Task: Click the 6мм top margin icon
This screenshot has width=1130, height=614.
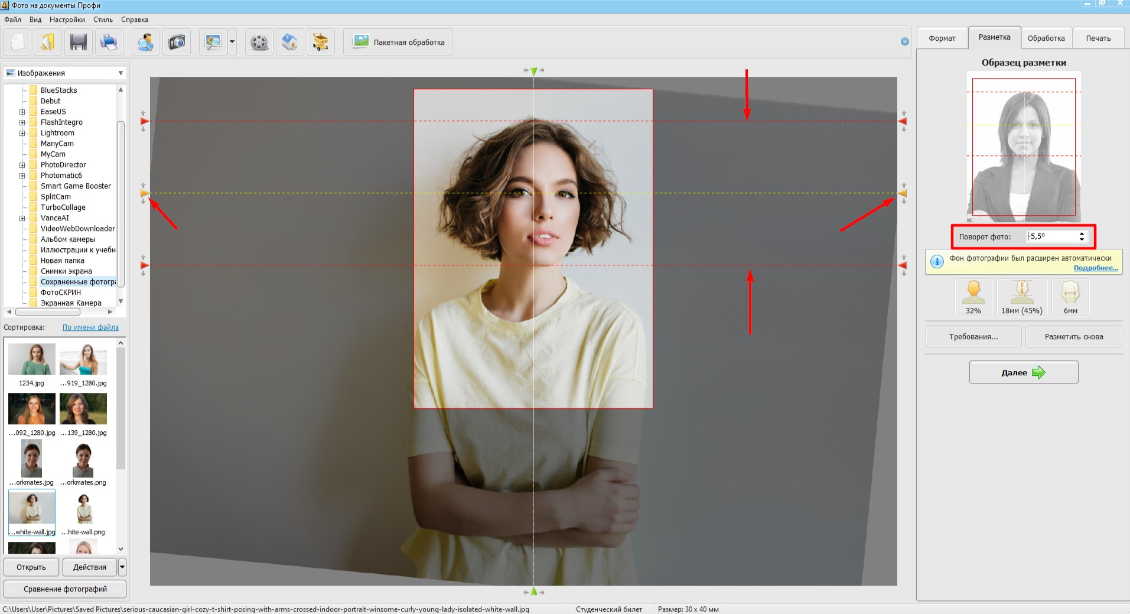Action: pyautogui.click(x=1069, y=297)
